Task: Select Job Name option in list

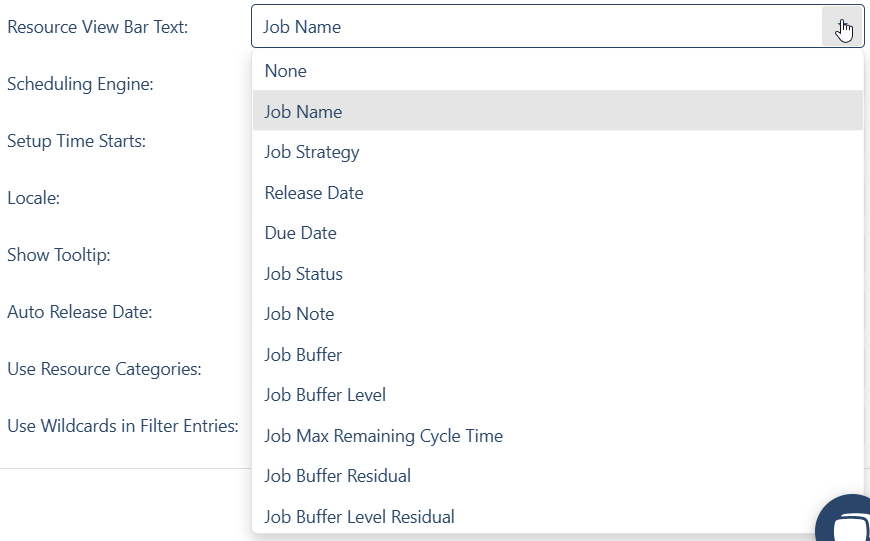Action: click(557, 112)
